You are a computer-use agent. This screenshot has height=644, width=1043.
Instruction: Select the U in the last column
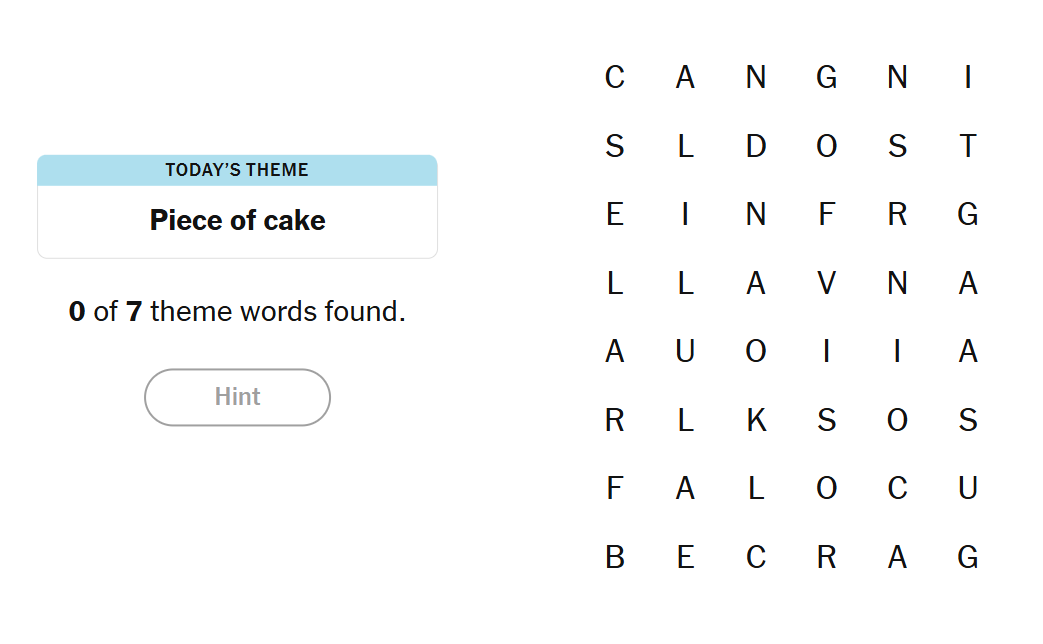(x=967, y=488)
